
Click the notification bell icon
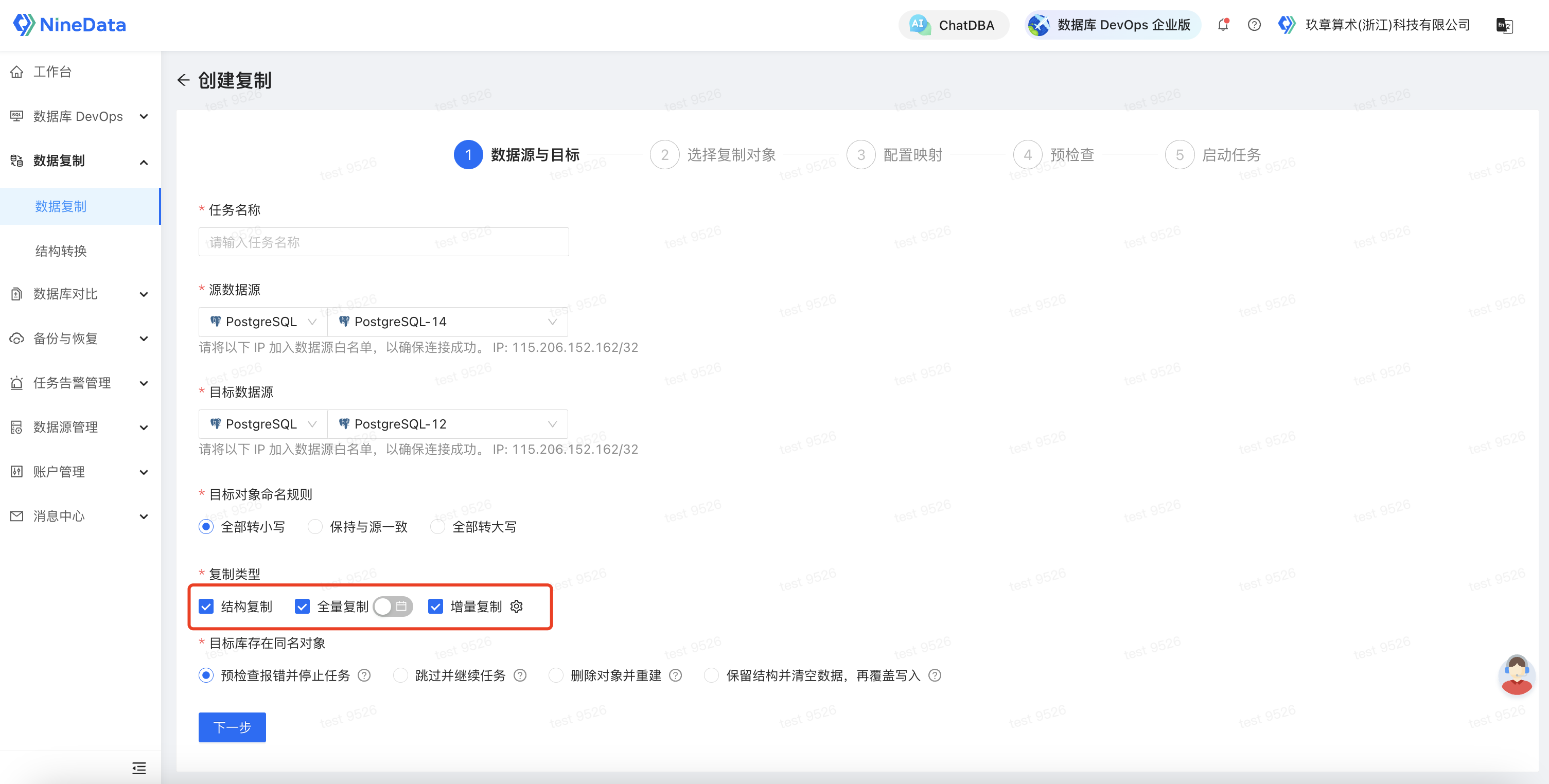1223,25
